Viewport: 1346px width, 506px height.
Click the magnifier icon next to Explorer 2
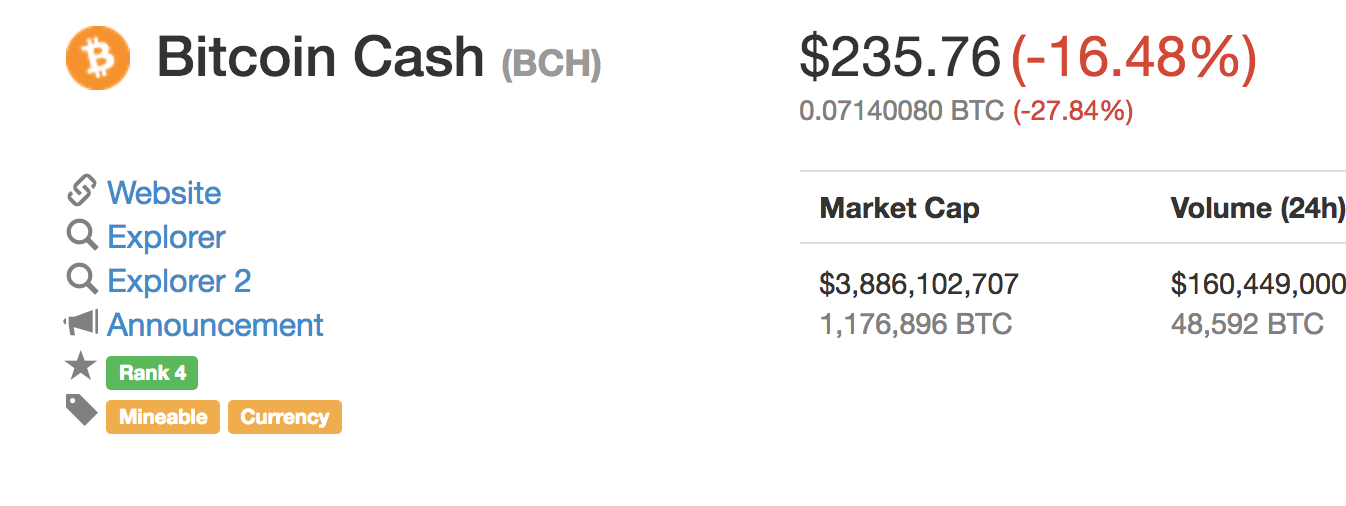click(x=82, y=279)
